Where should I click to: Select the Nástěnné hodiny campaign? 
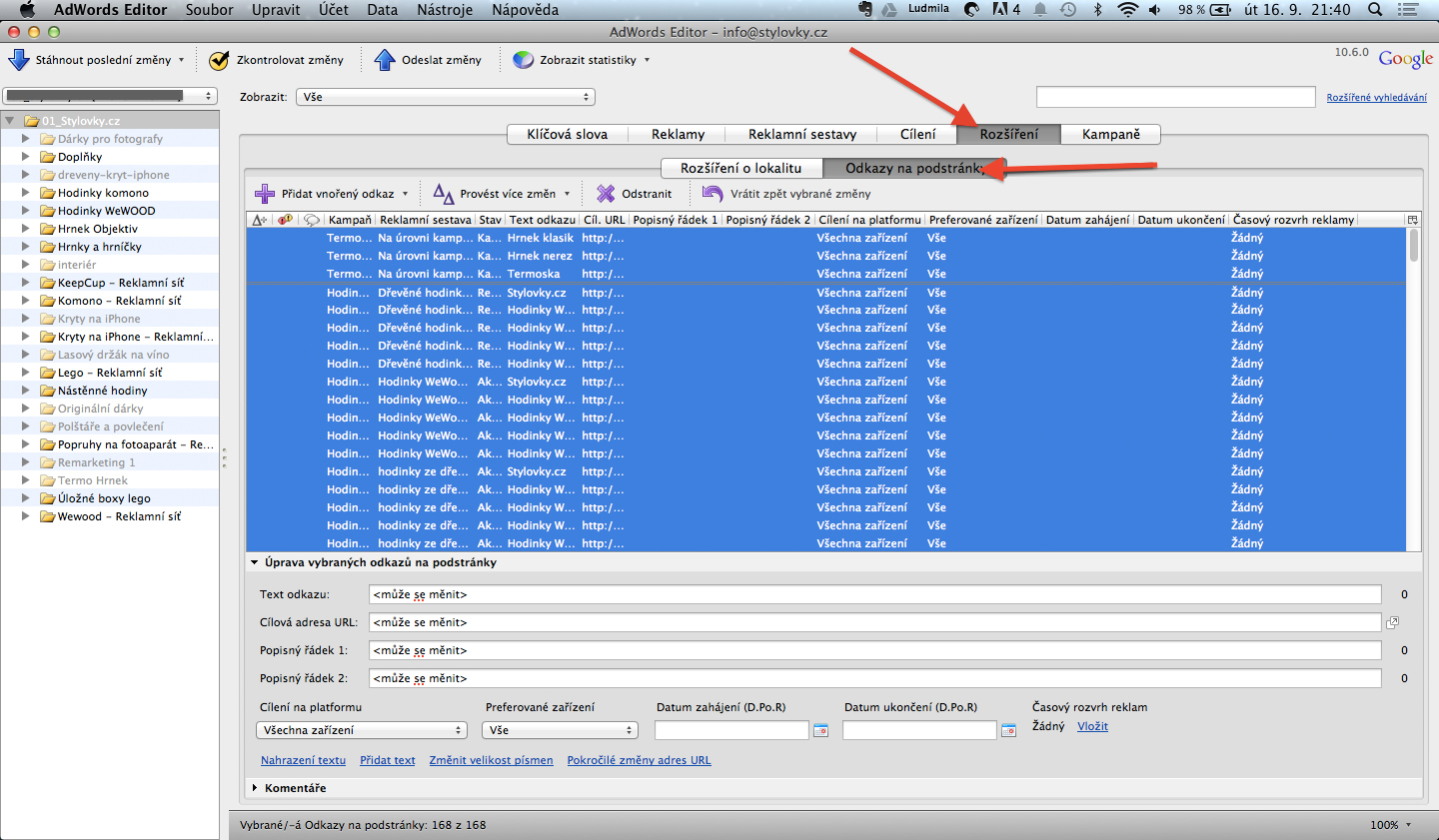[x=102, y=391]
